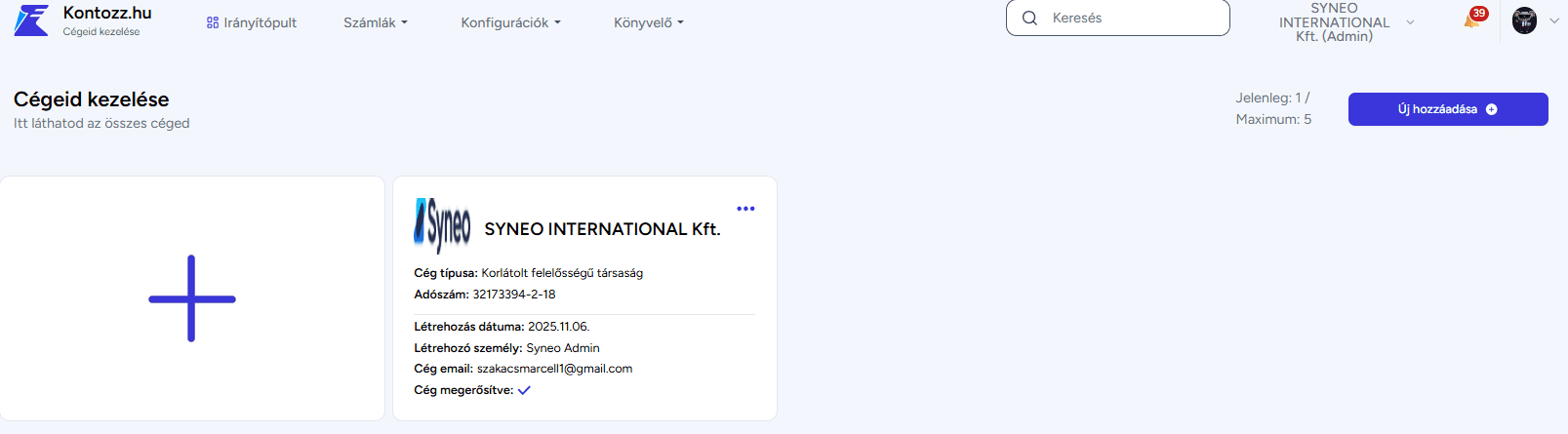The height and width of the screenshot is (434, 1568).
Task: Open the notification bell with 39 badge
Action: click(x=1473, y=19)
